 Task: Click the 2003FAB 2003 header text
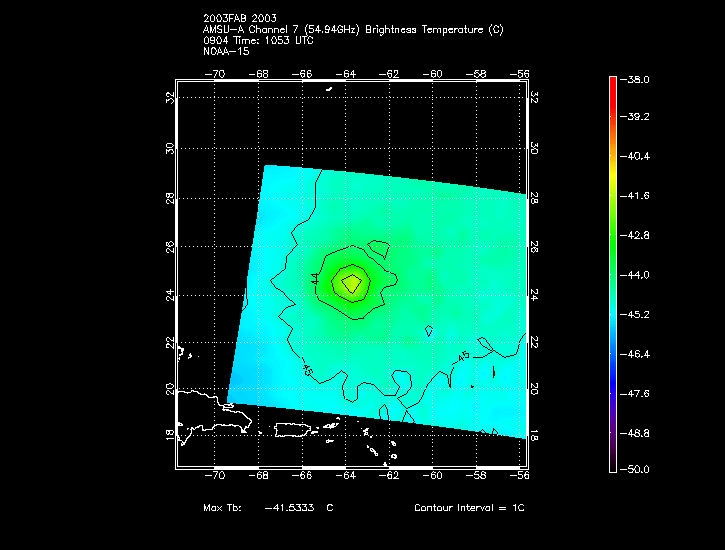coord(240,18)
